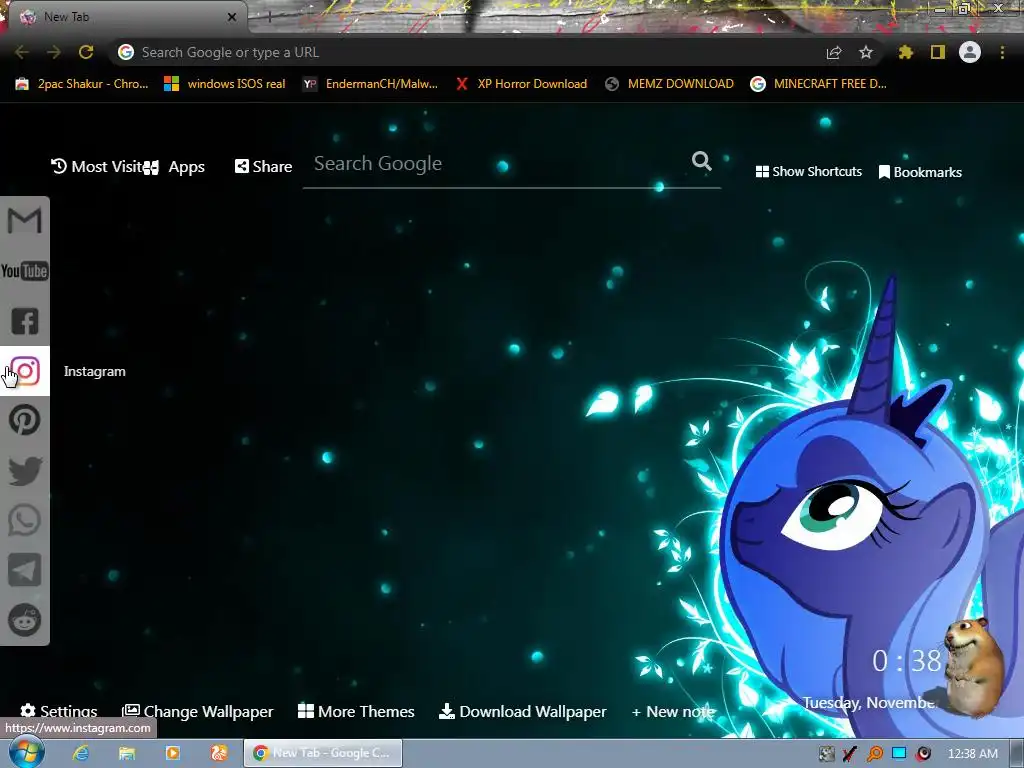Click the blue monitor tray icon

pos(899,753)
